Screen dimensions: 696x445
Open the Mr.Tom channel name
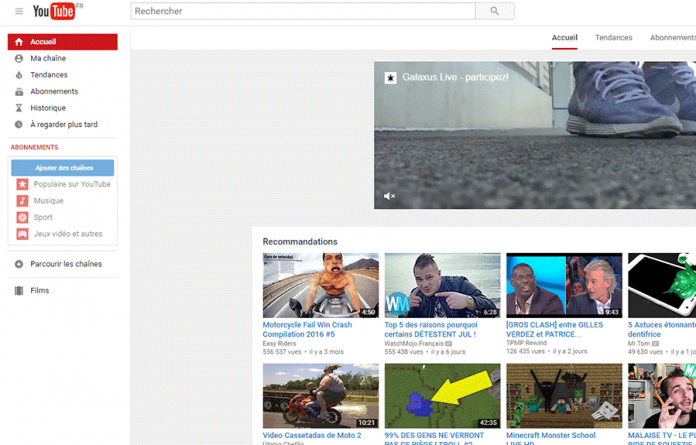click(639, 343)
